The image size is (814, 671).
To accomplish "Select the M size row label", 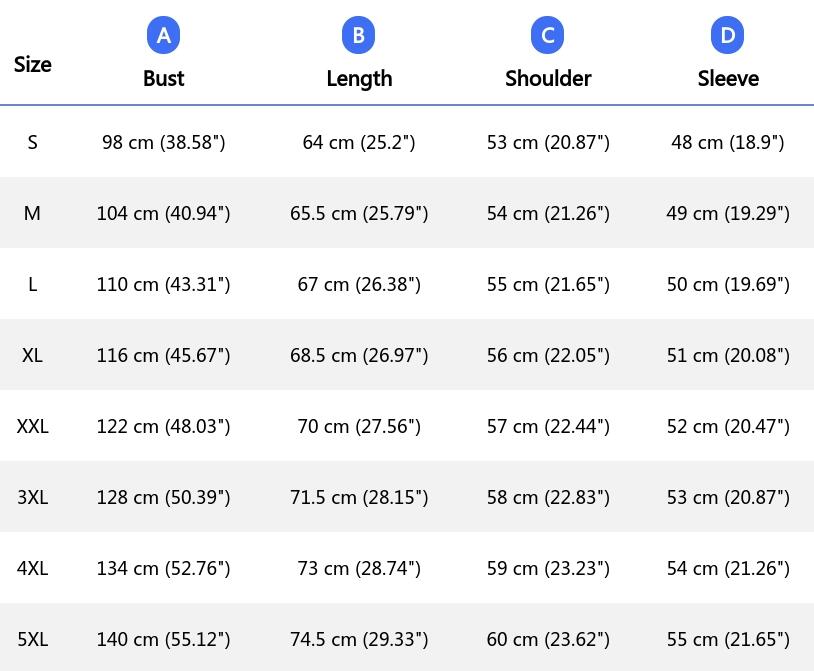I will click(32, 213).
